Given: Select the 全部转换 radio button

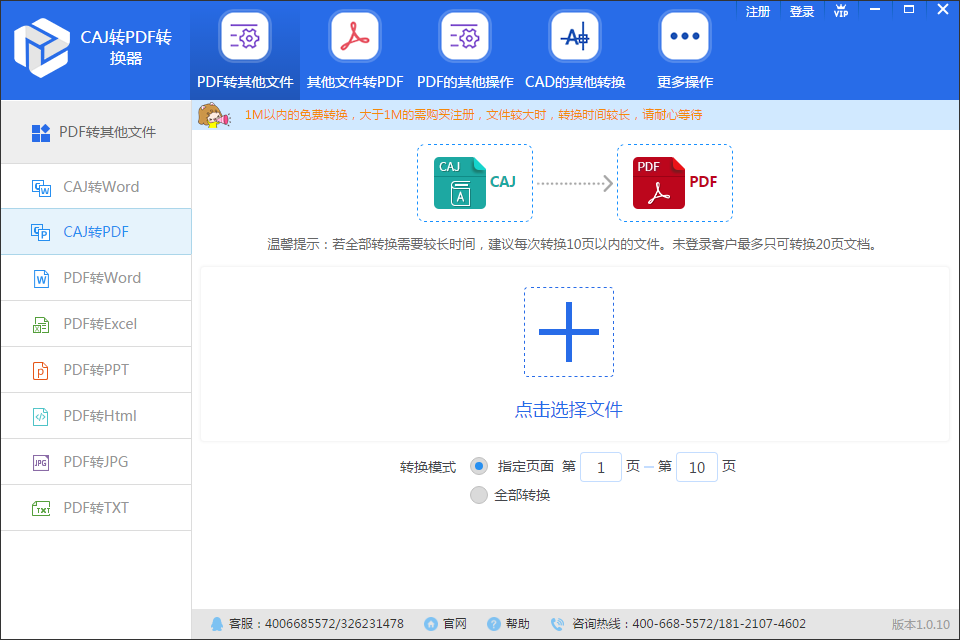Looking at the screenshot, I should (x=479, y=495).
